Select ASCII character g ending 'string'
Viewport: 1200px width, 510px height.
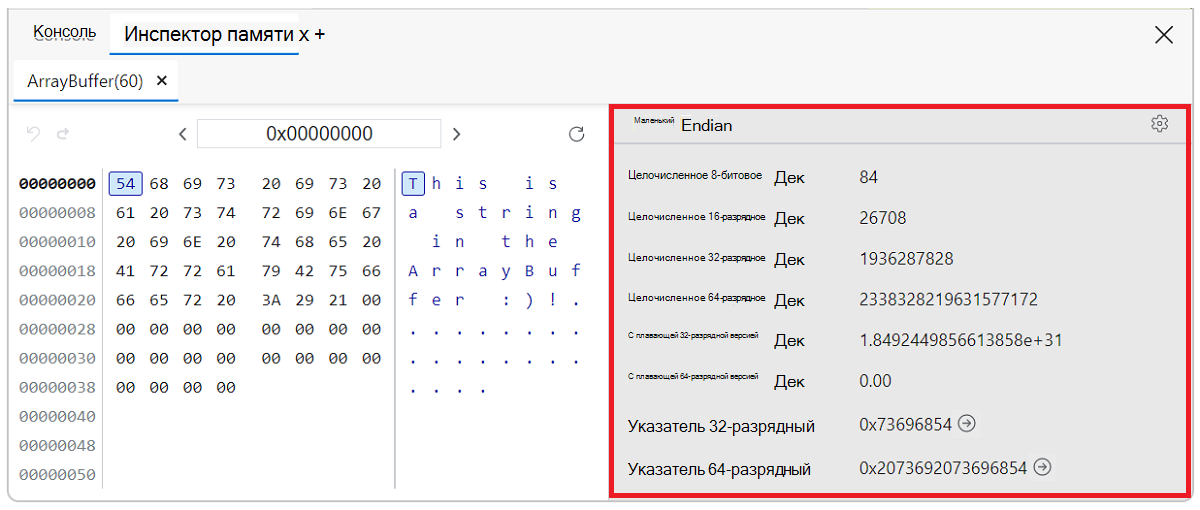[x=575, y=213]
